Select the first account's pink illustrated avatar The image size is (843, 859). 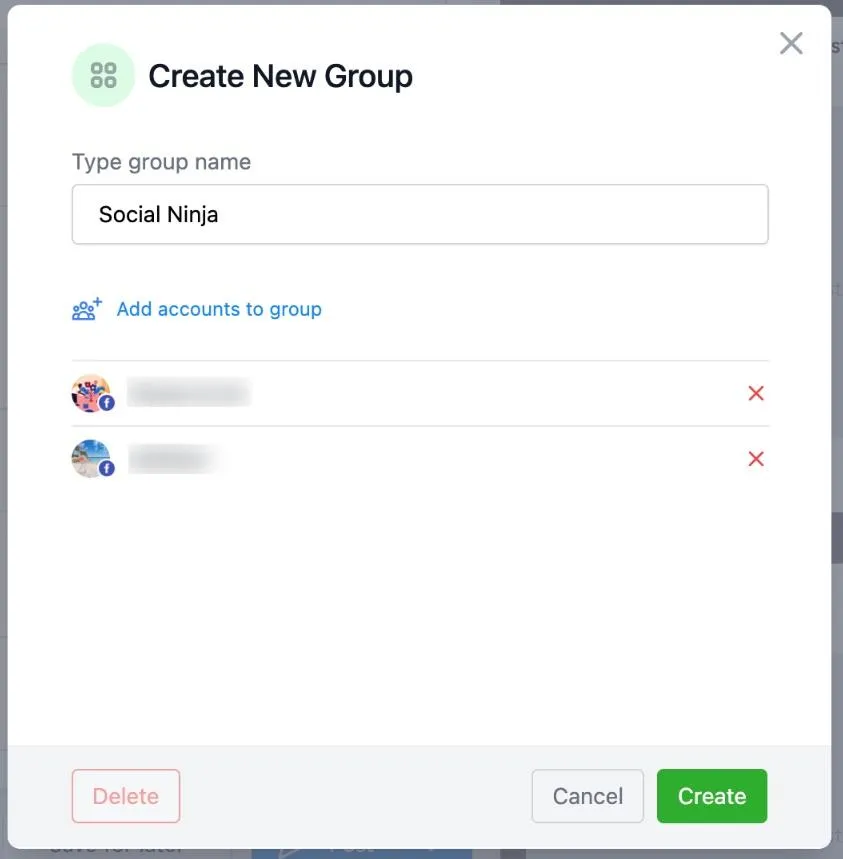tap(90, 393)
